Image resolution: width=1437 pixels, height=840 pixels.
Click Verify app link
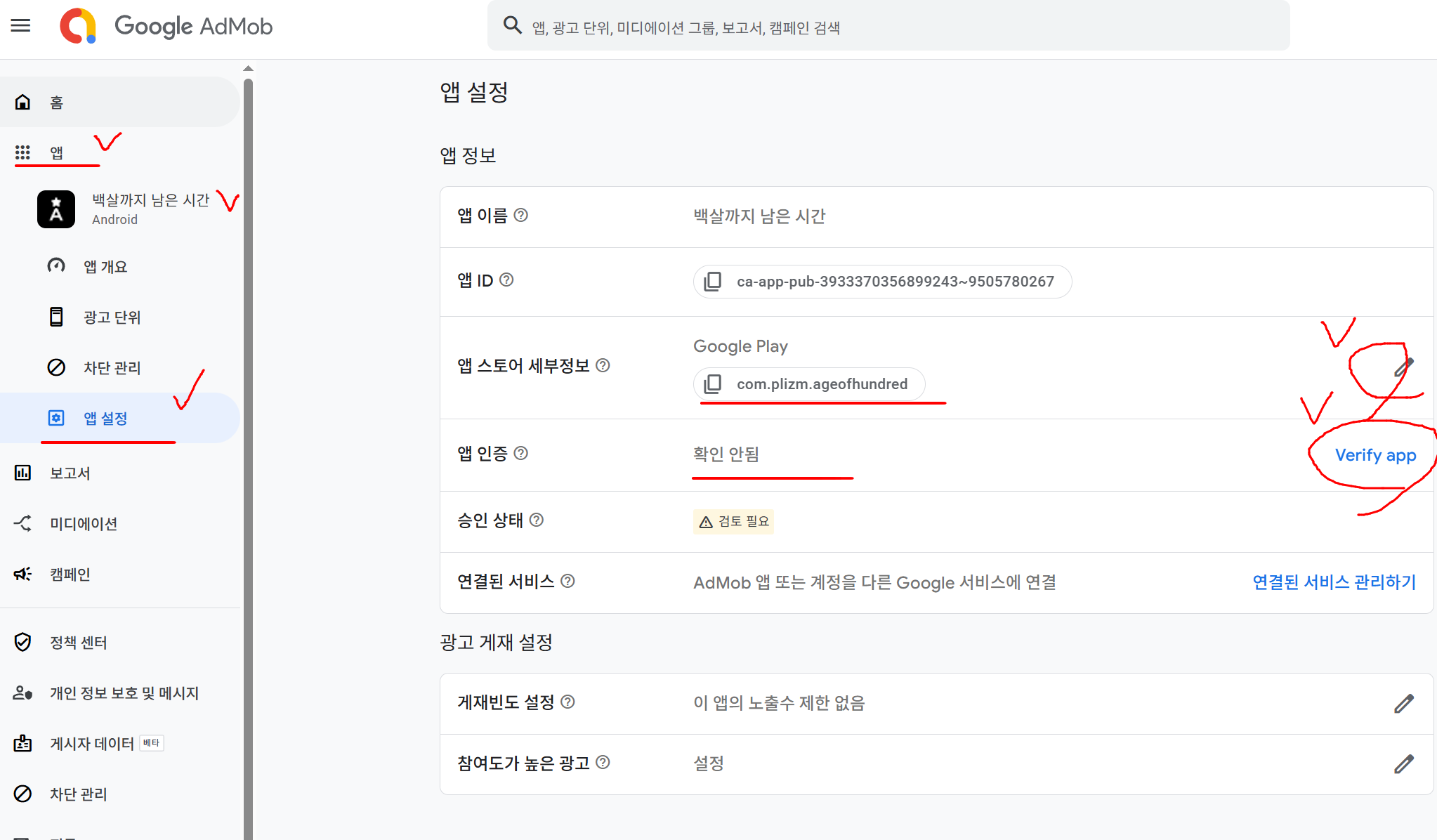click(x=1375, y=455)
